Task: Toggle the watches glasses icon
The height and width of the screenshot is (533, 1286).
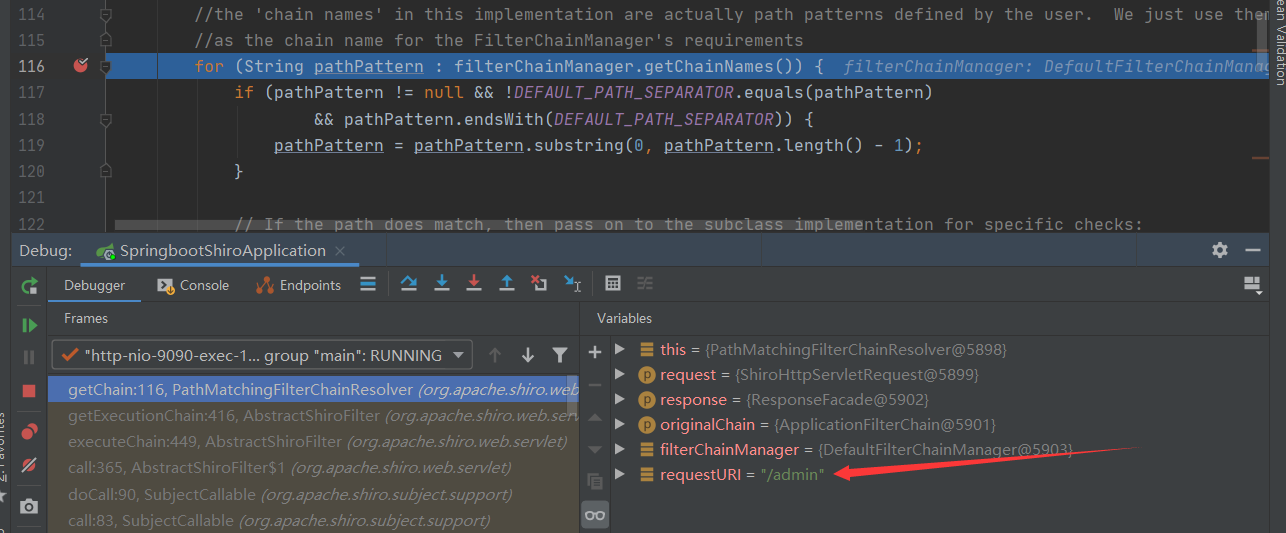Action: click(595, 514)
